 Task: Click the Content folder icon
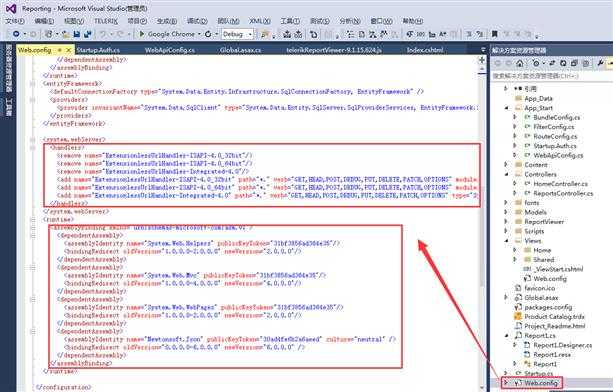pyautogui.click(x=518, y=165)
